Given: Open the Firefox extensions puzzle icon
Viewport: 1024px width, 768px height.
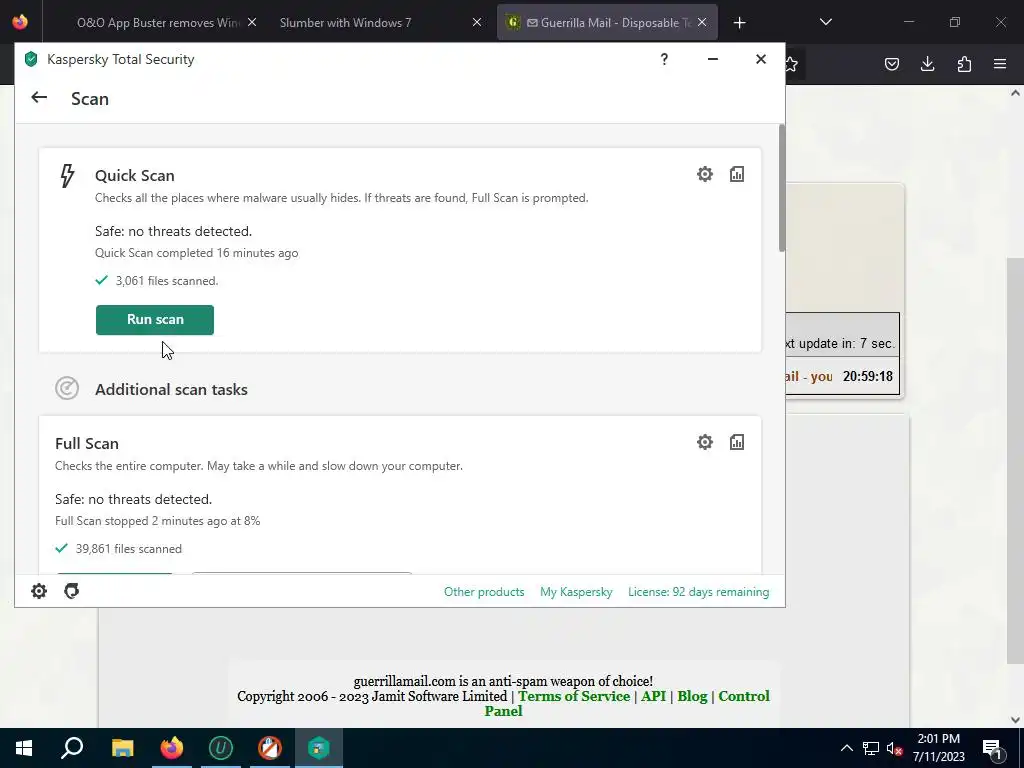Looking at the screenshot, I should (964, 64).
